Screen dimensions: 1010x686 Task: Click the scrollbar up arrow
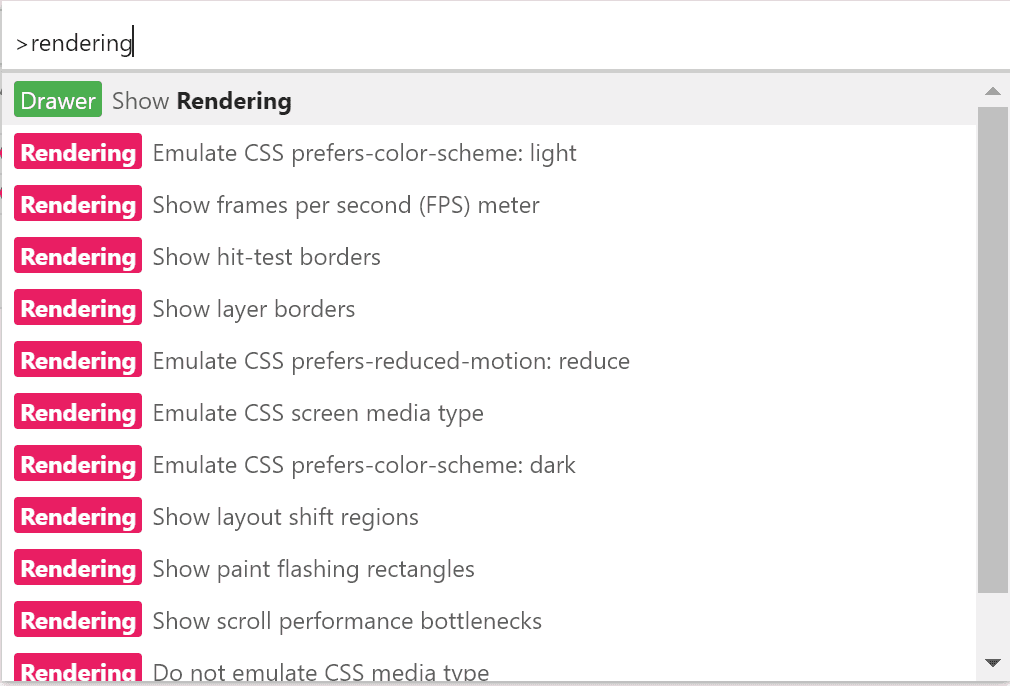[x=993, y=92]
